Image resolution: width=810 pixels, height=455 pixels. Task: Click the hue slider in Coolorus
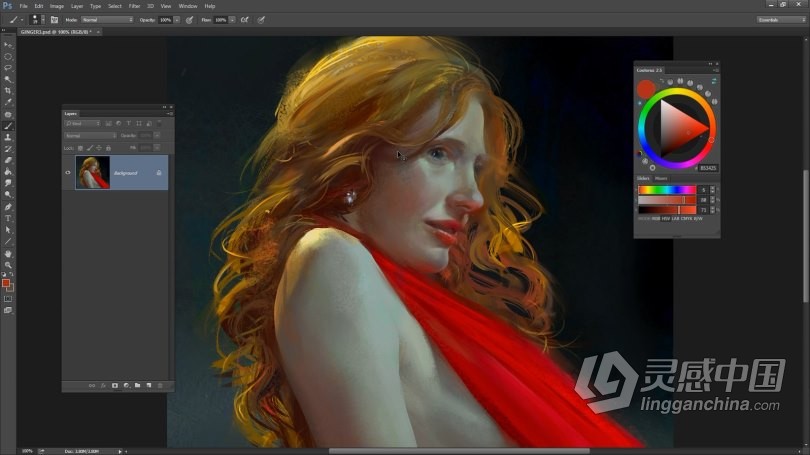pos(667,190)
